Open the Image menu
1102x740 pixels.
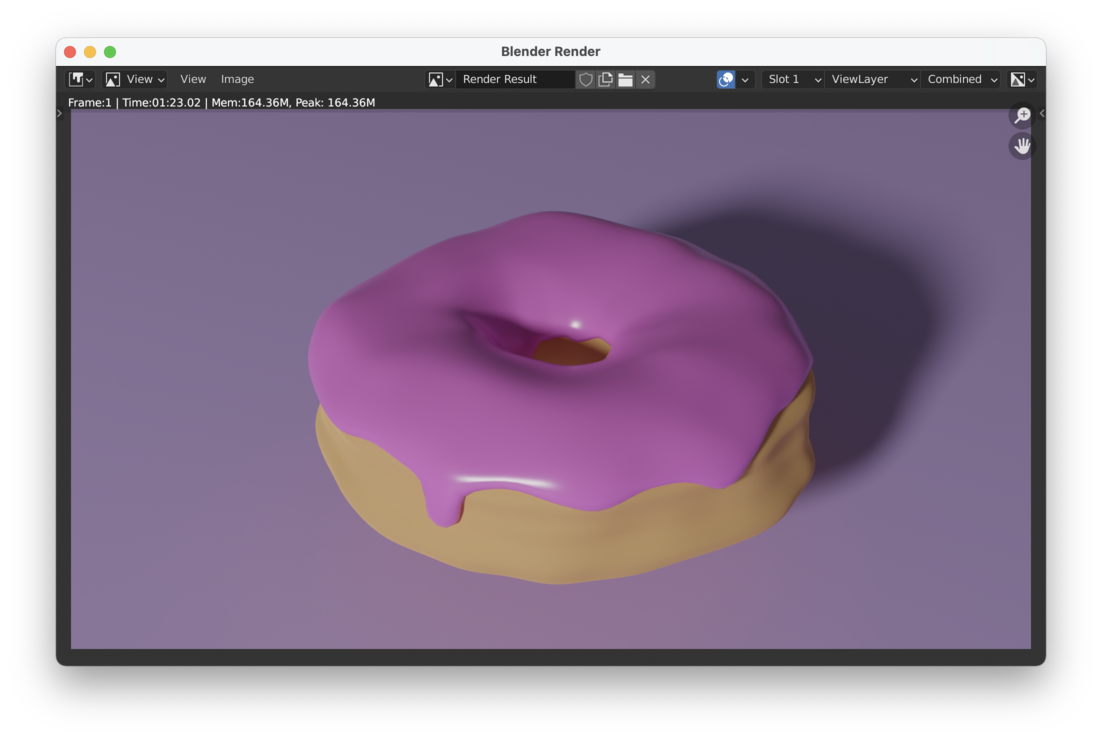click(x=237, y=79)
